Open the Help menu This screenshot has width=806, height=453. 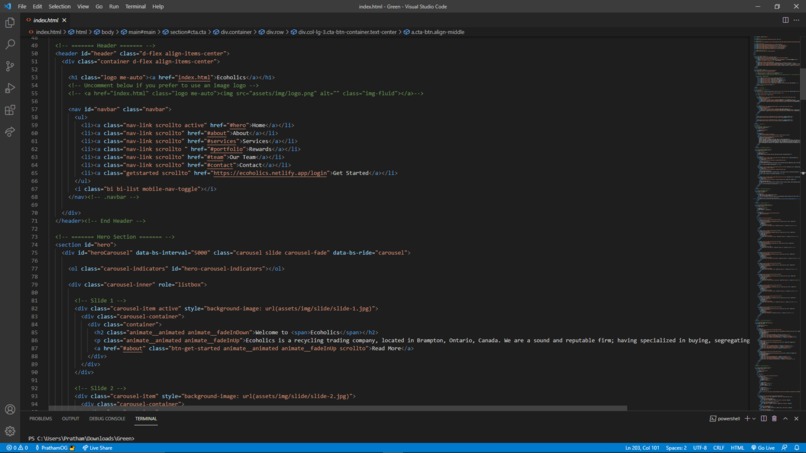pyautogui.click(x=158, y=7)
